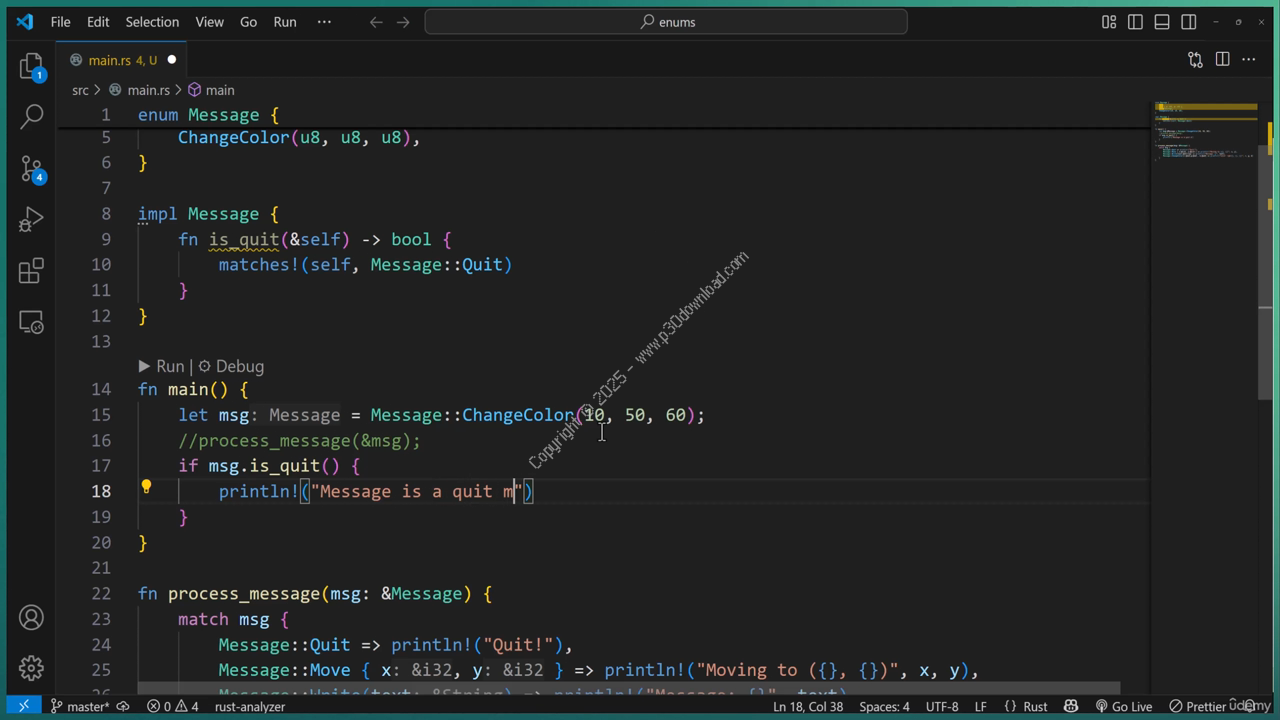Change encoding via UTF-8
Image resolution: width=1280 pixels, height=720 pixels.
[x=942, y=707]
